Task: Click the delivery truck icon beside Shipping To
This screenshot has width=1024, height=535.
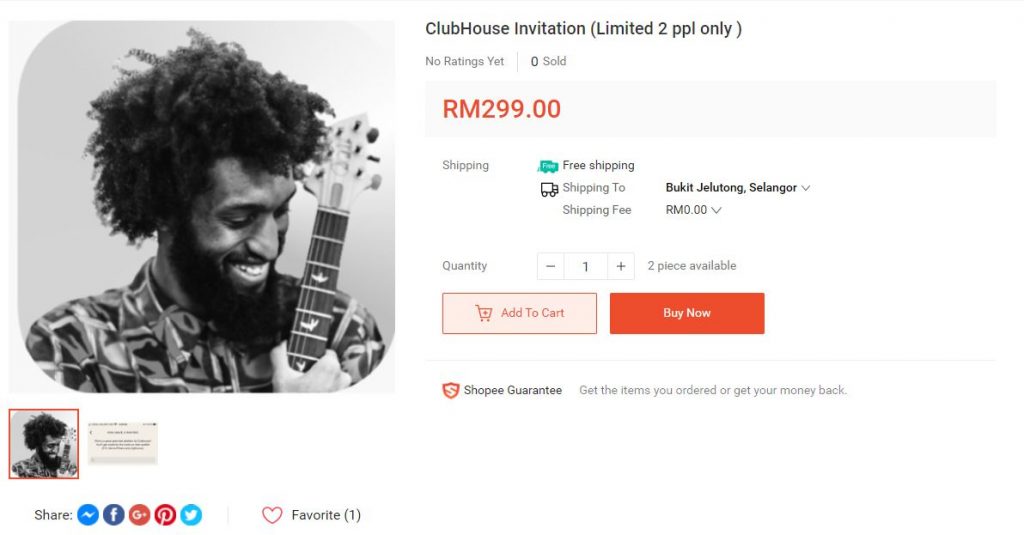Action: point(549,189)
